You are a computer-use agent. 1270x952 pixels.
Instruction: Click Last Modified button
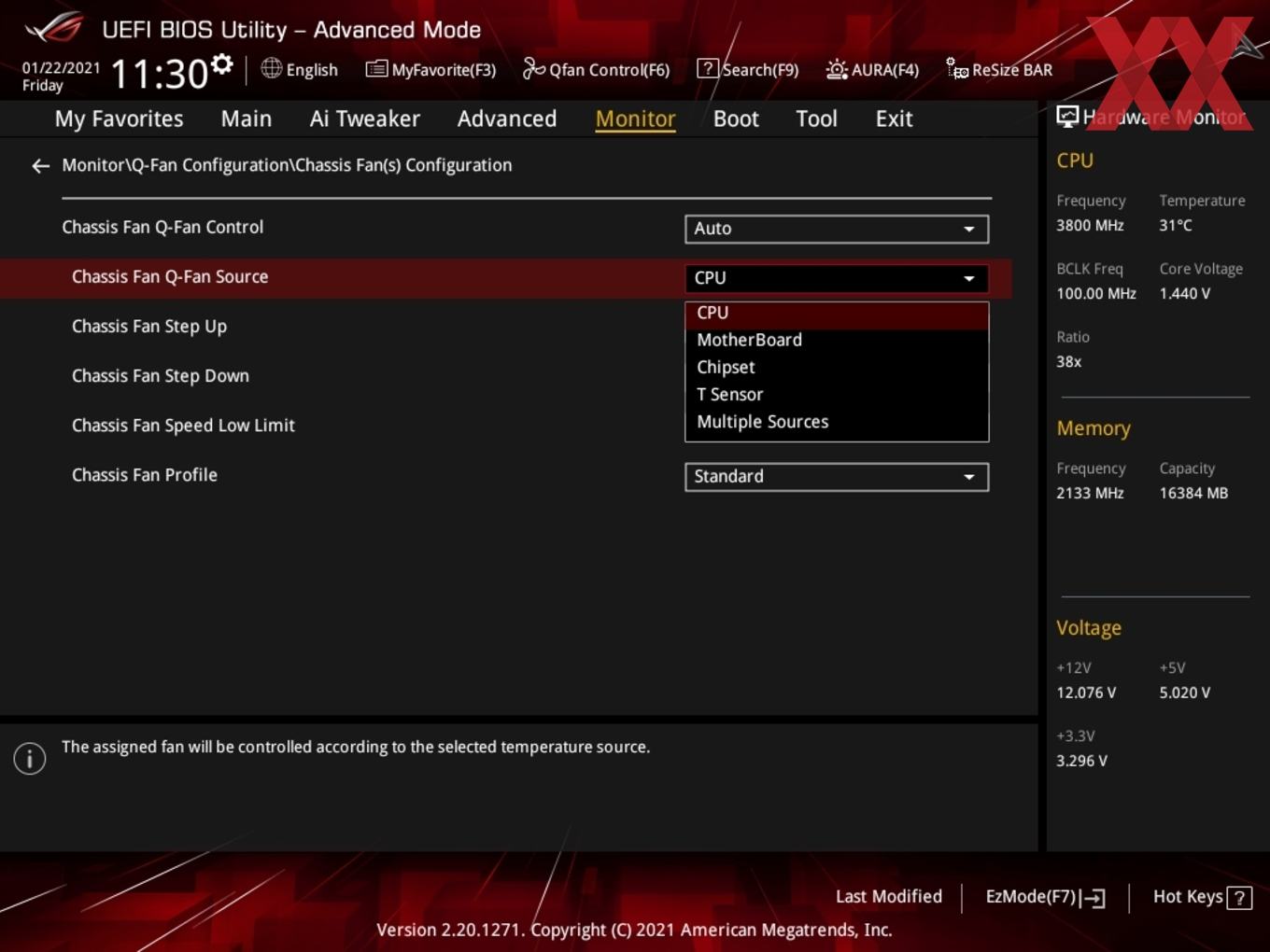point(889,897)
